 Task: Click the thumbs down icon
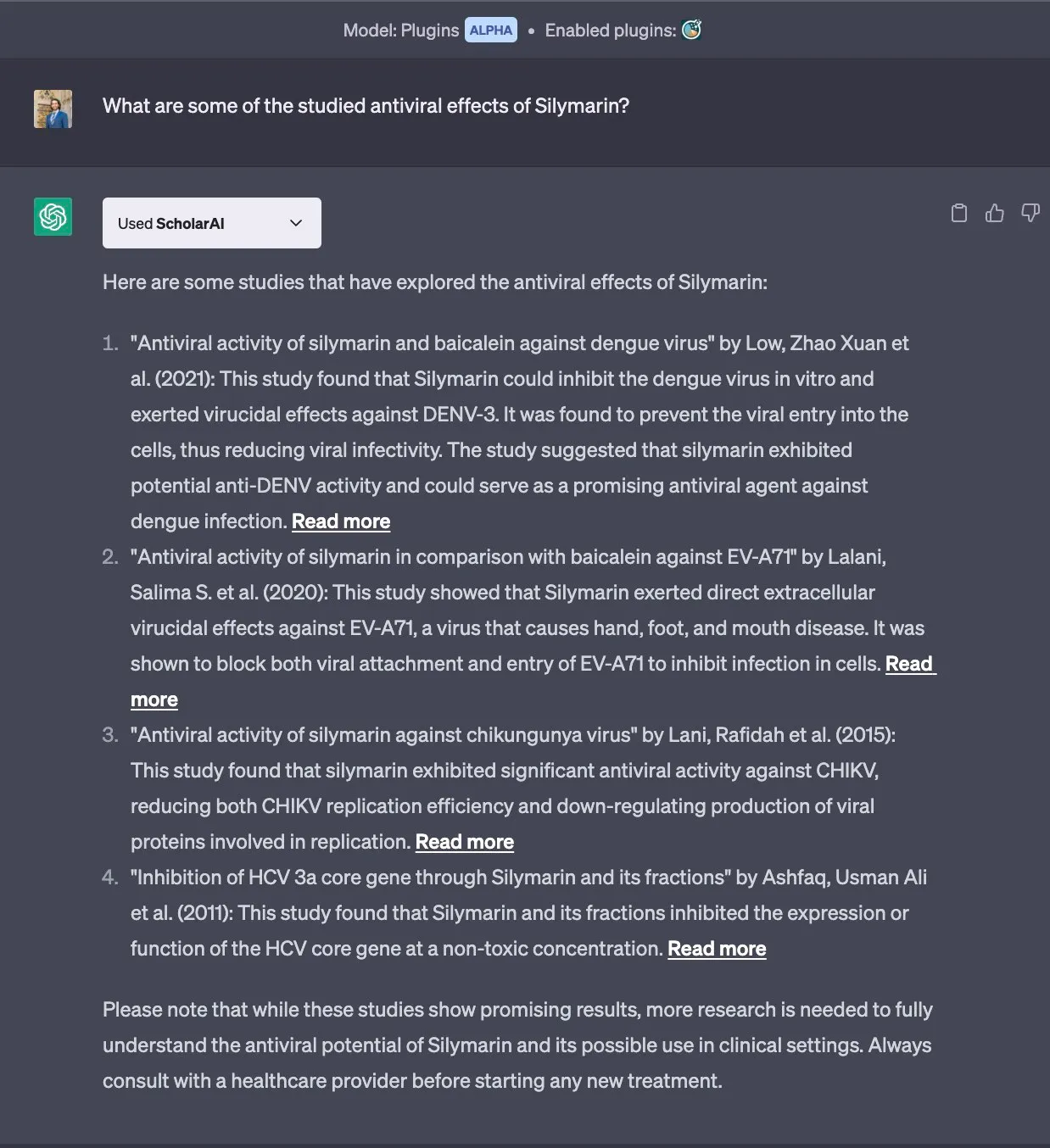click(x=1030, y=213)
